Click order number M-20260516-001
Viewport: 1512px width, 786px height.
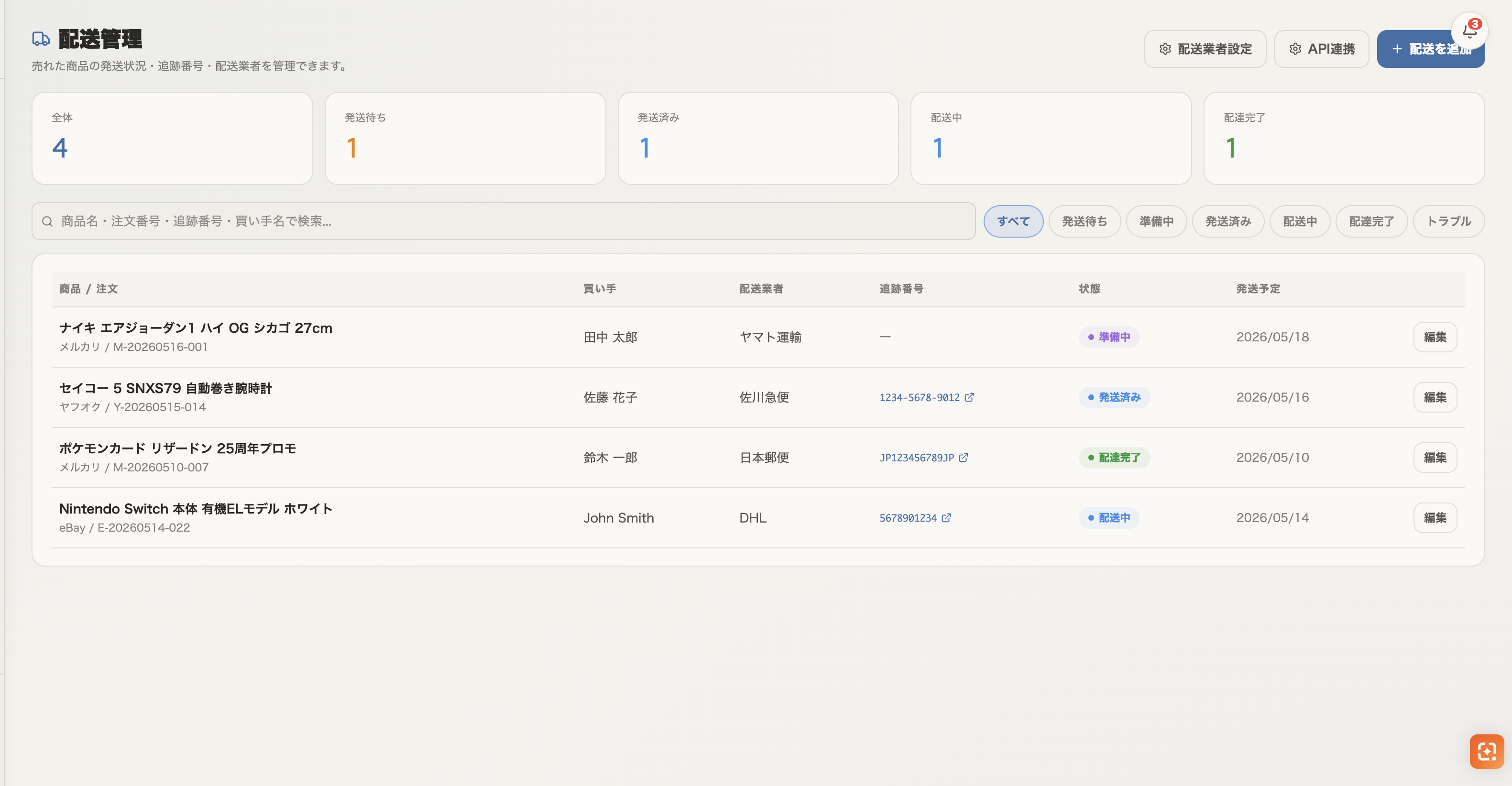coord(160,347)
